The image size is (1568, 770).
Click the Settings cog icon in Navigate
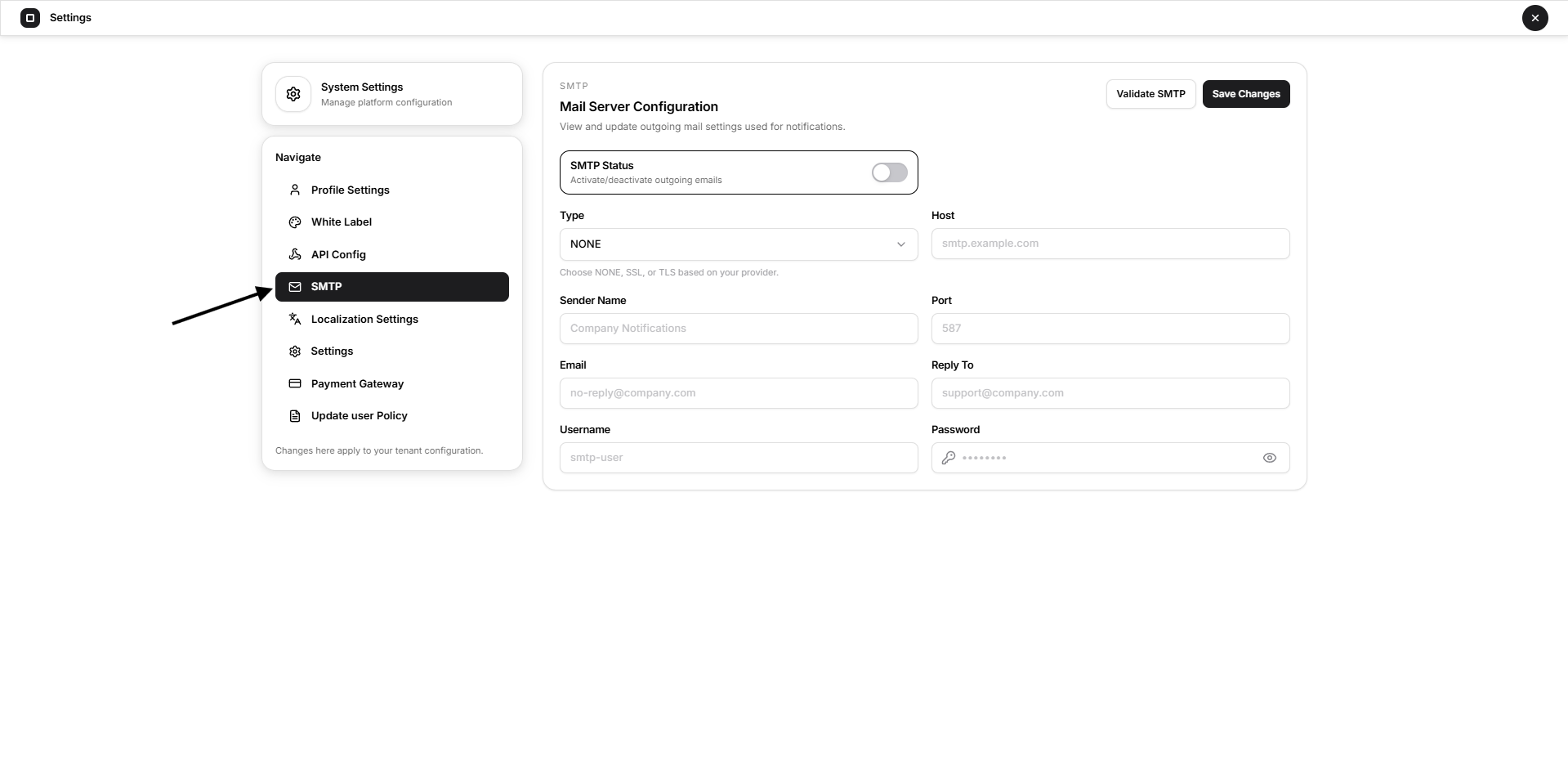tap(295, 351)
